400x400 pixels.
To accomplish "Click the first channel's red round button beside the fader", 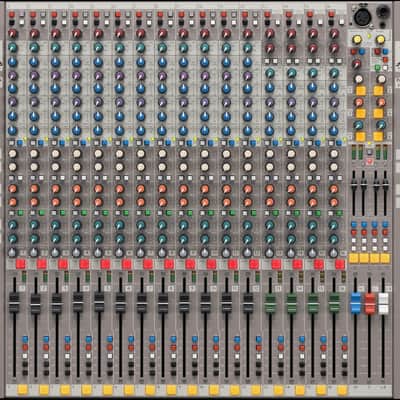I will point(25,348).
